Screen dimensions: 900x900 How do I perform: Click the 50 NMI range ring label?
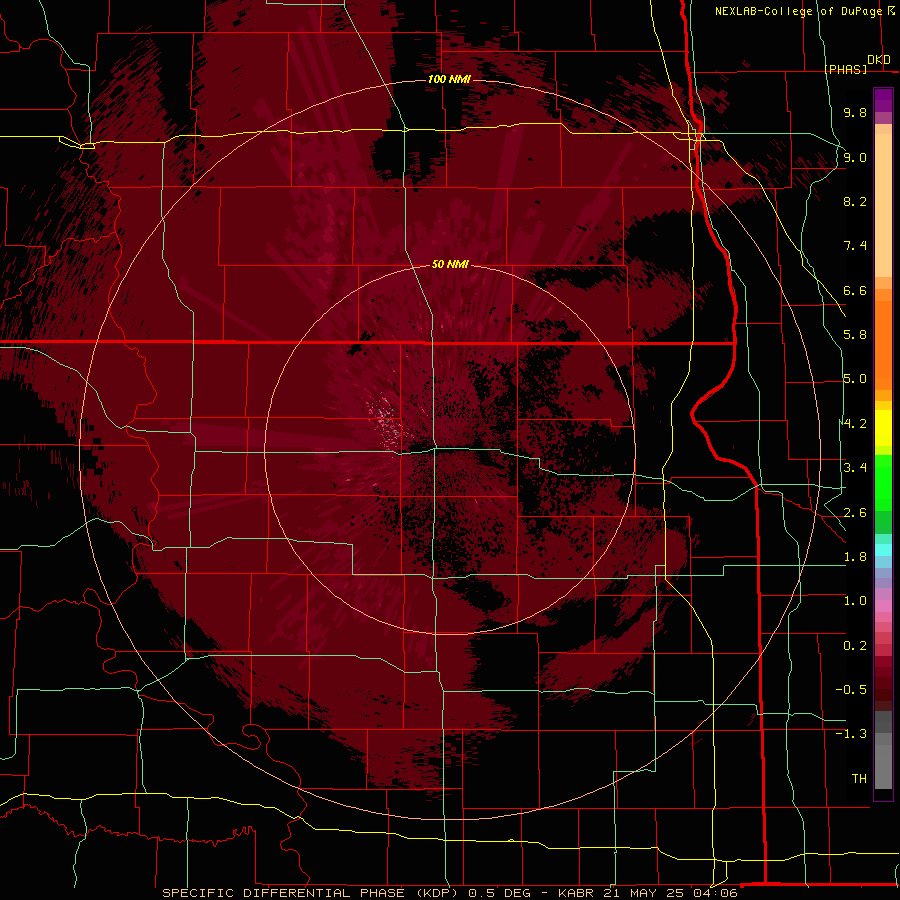(450, 264)
